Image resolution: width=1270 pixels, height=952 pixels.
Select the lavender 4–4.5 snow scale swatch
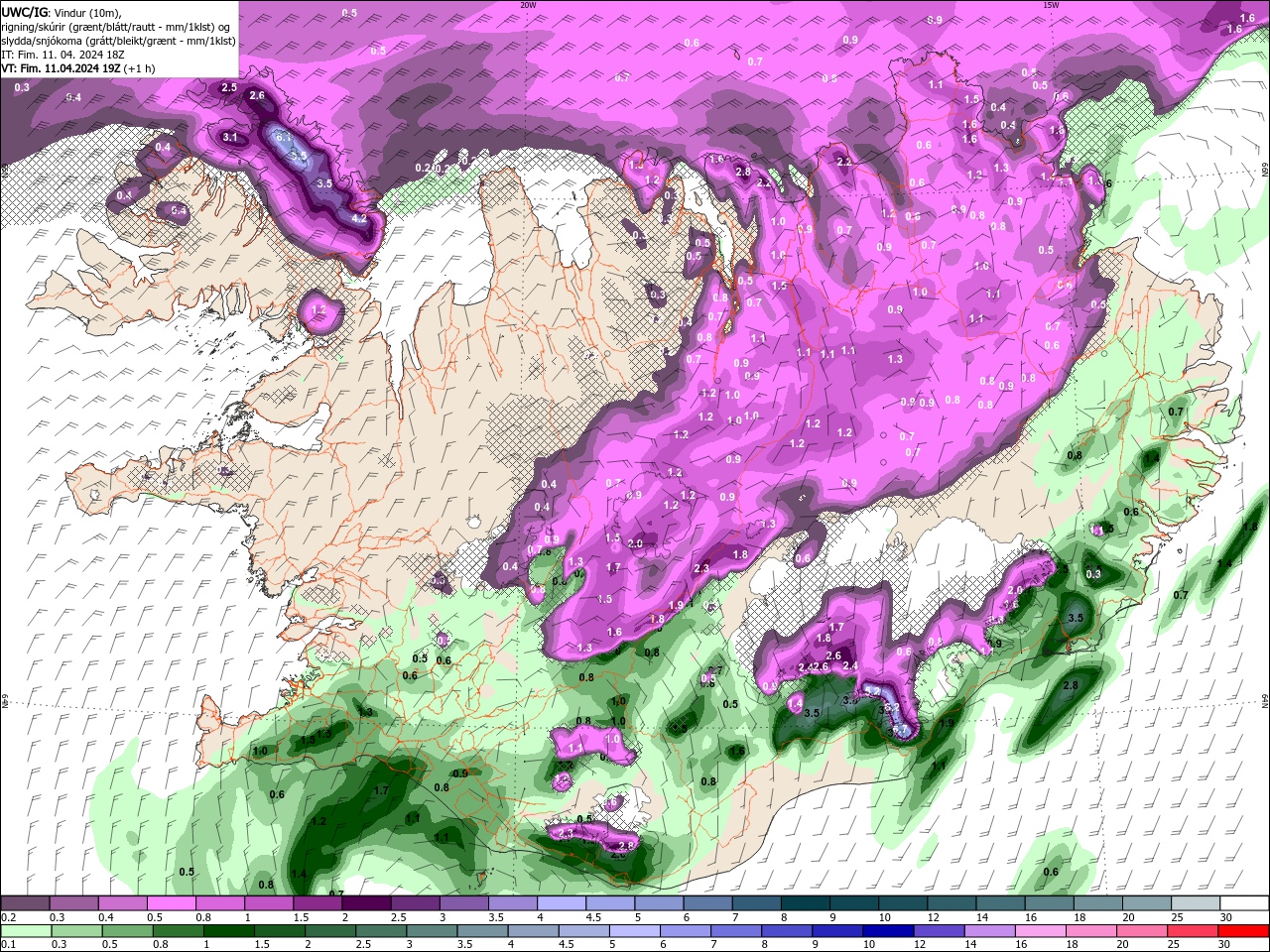coord(562,903)
